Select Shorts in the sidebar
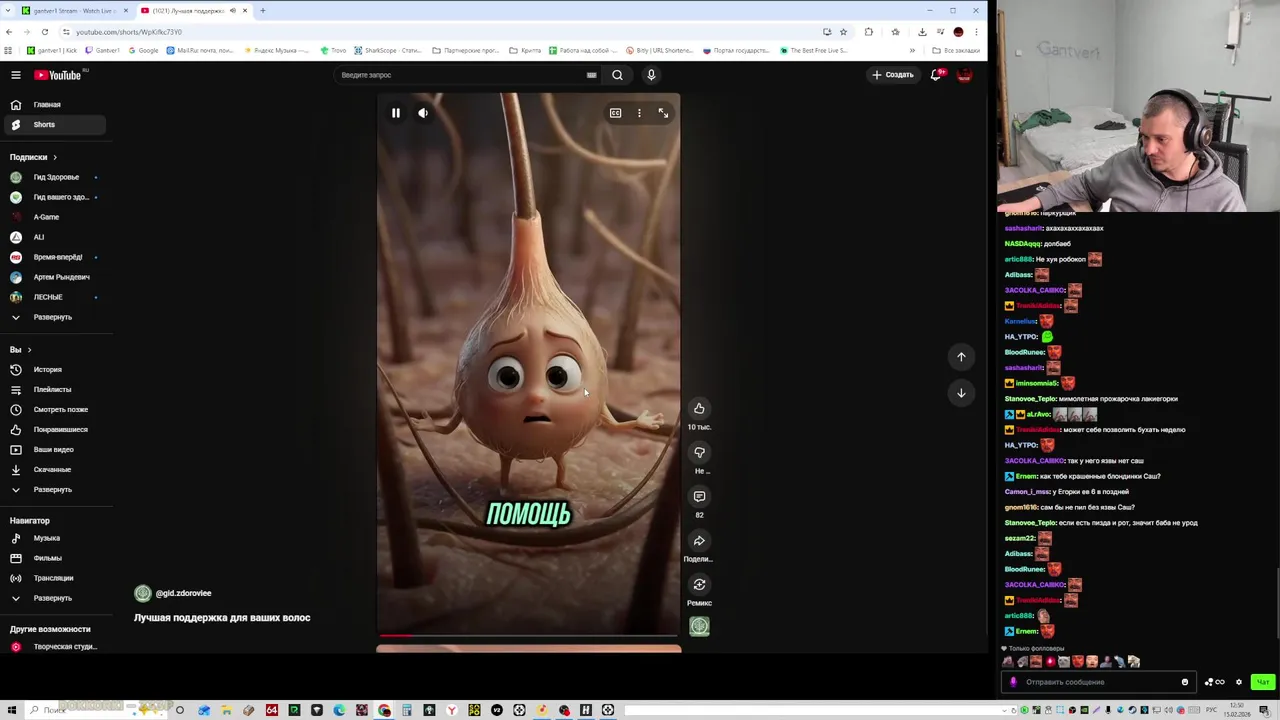This screenshot has width=1280, height=720. [55, 125]
